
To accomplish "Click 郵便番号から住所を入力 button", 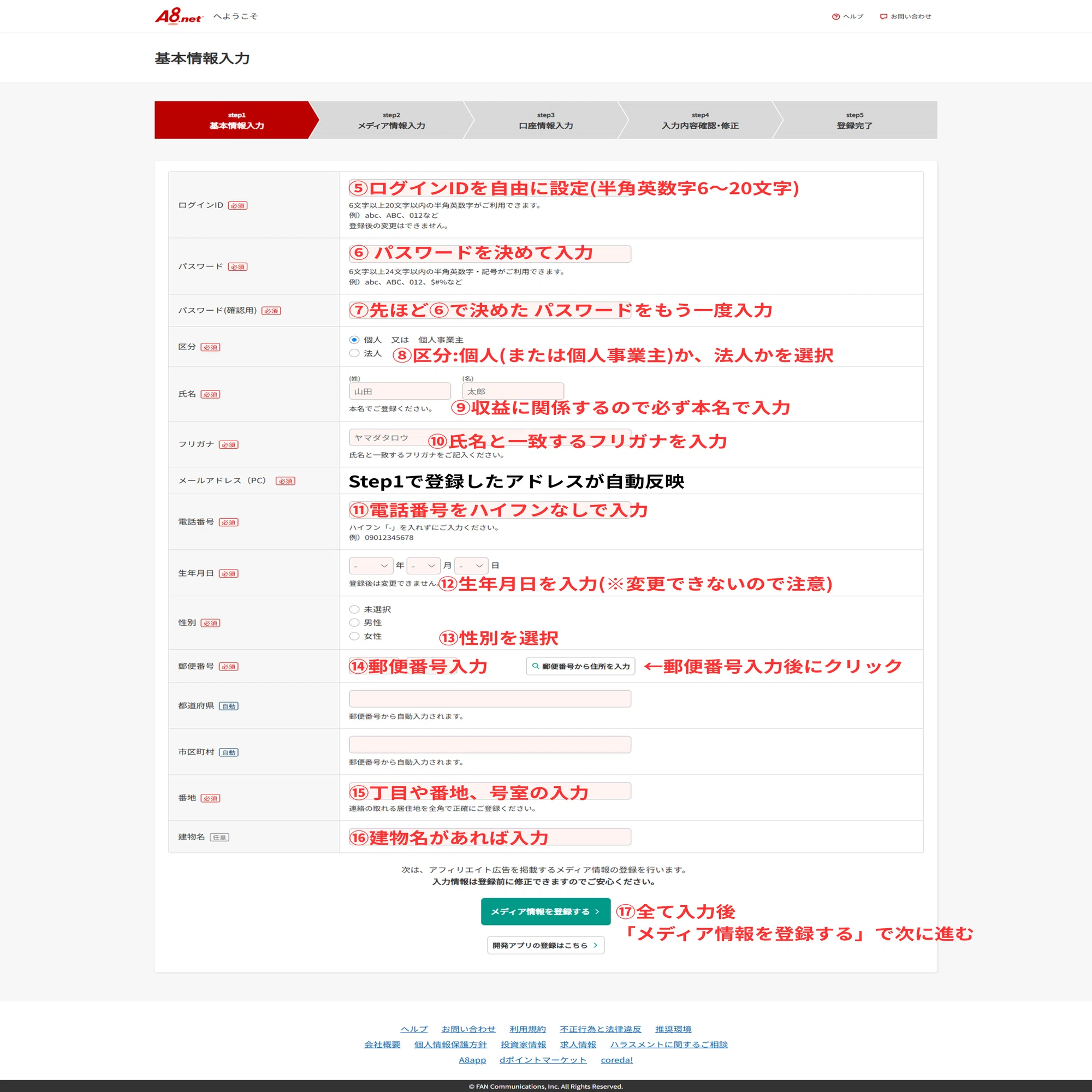I will (580, 666).
